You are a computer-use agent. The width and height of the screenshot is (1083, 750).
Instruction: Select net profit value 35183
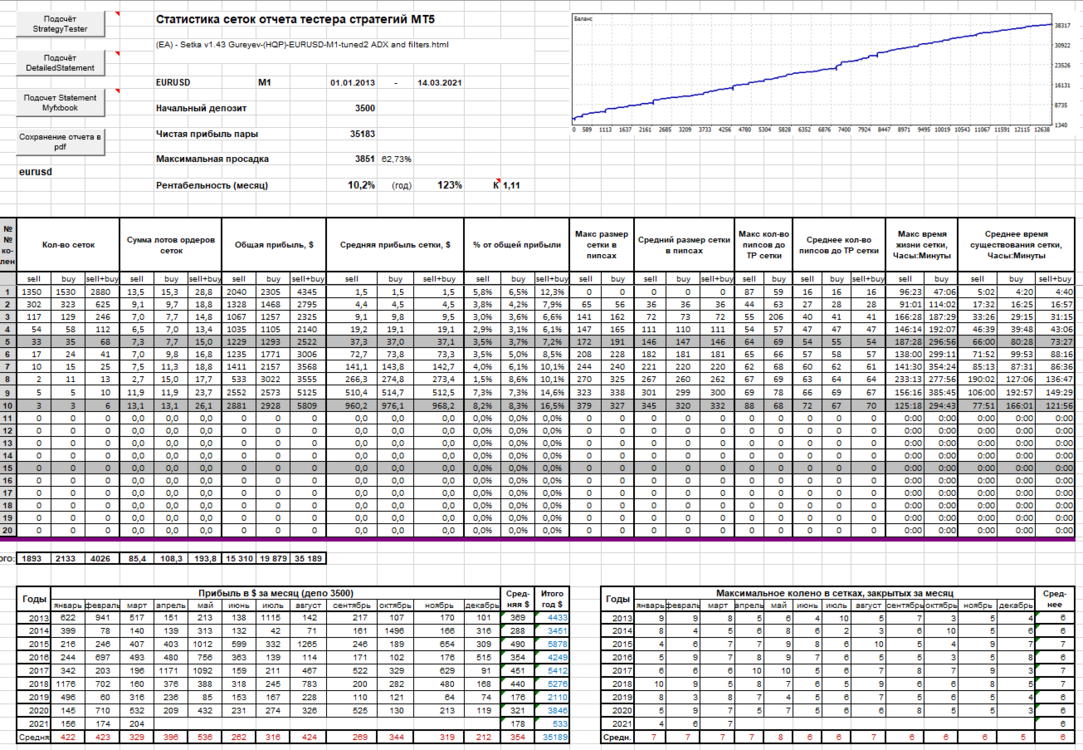tap(362, 134)
